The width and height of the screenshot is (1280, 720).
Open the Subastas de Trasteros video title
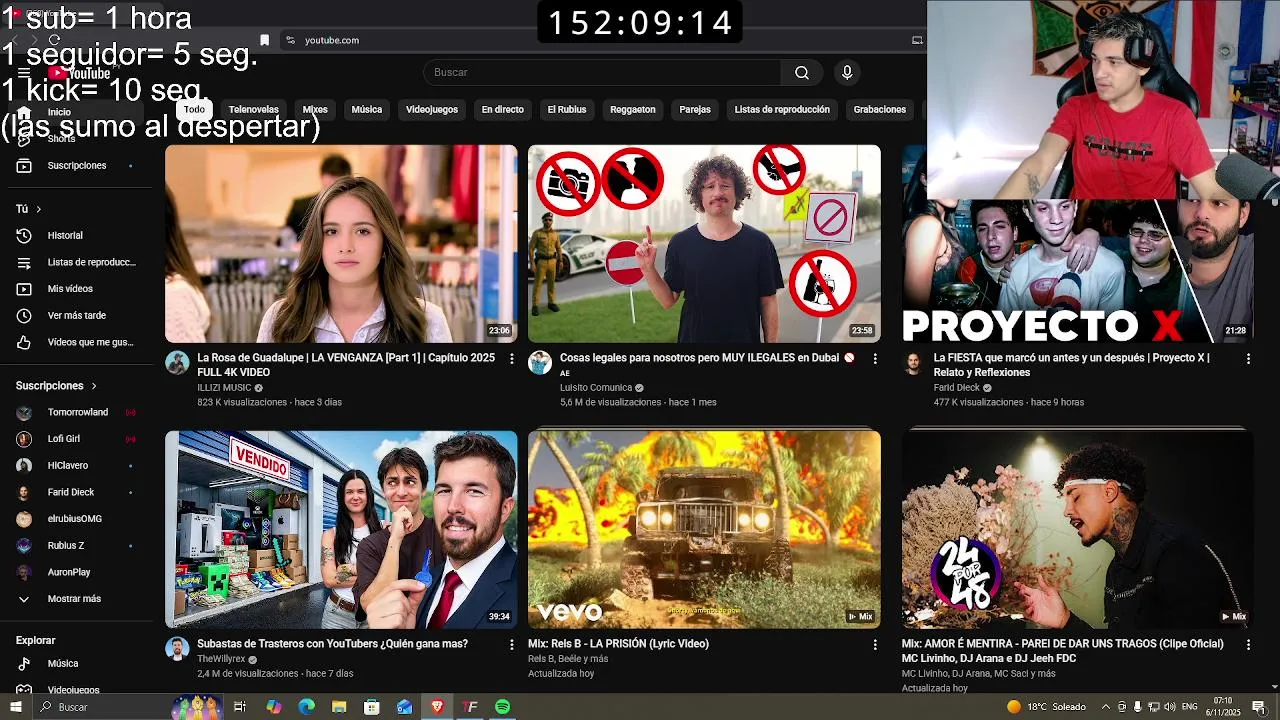click(x=332, y=644)
